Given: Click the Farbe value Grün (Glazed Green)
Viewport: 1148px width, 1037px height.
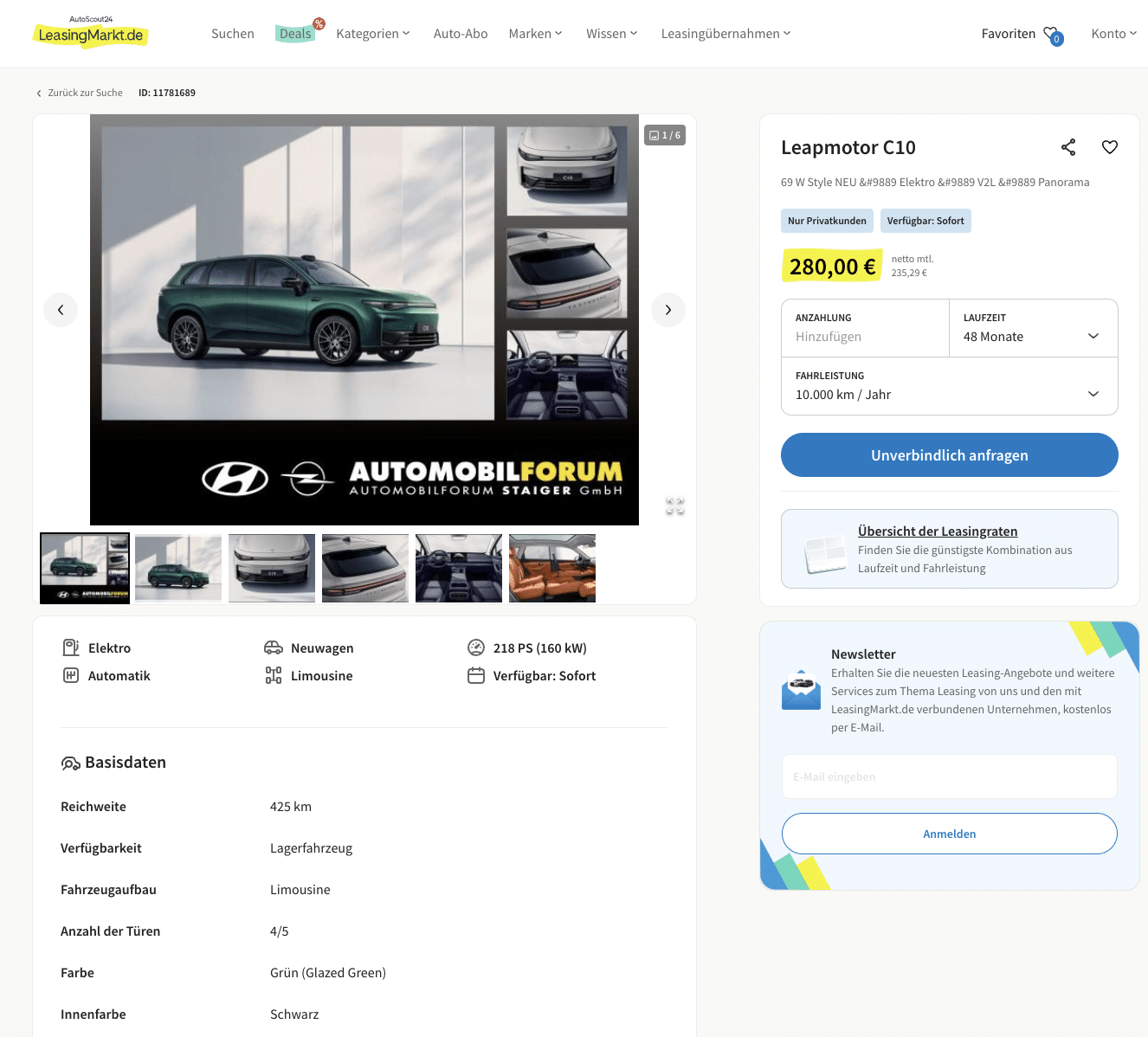Looking at the screenshot, I should click(x=328, y=973).
